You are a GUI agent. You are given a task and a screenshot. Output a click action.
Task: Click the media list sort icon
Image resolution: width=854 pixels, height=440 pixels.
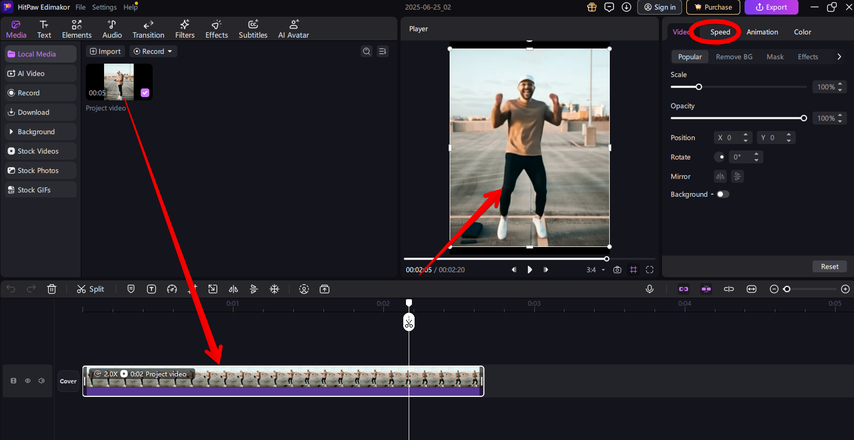(x=382, y=51)
